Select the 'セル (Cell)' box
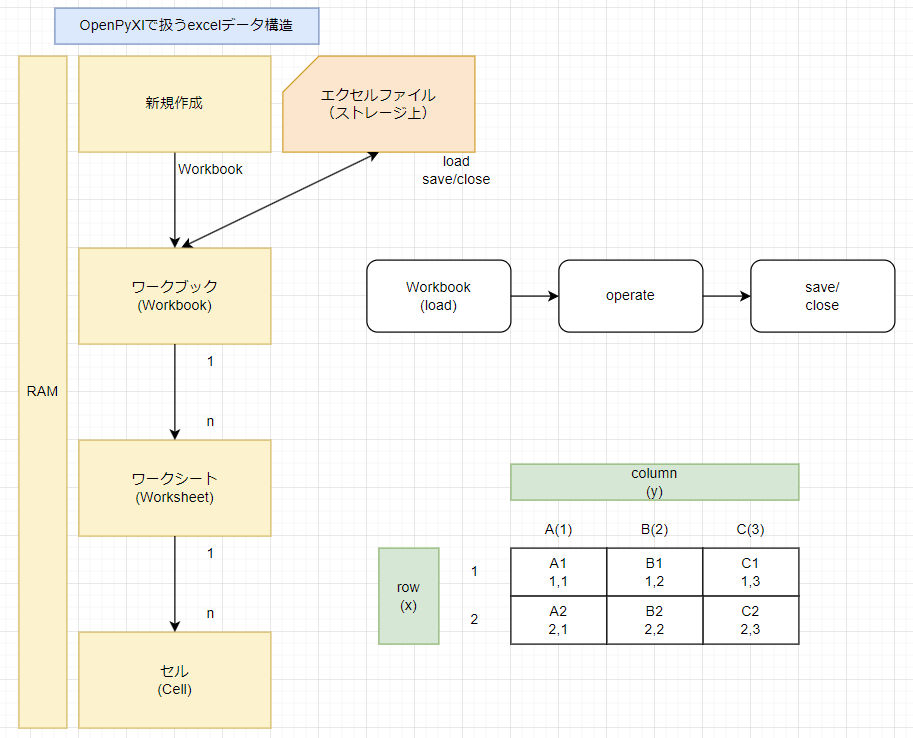 [175, 680]
